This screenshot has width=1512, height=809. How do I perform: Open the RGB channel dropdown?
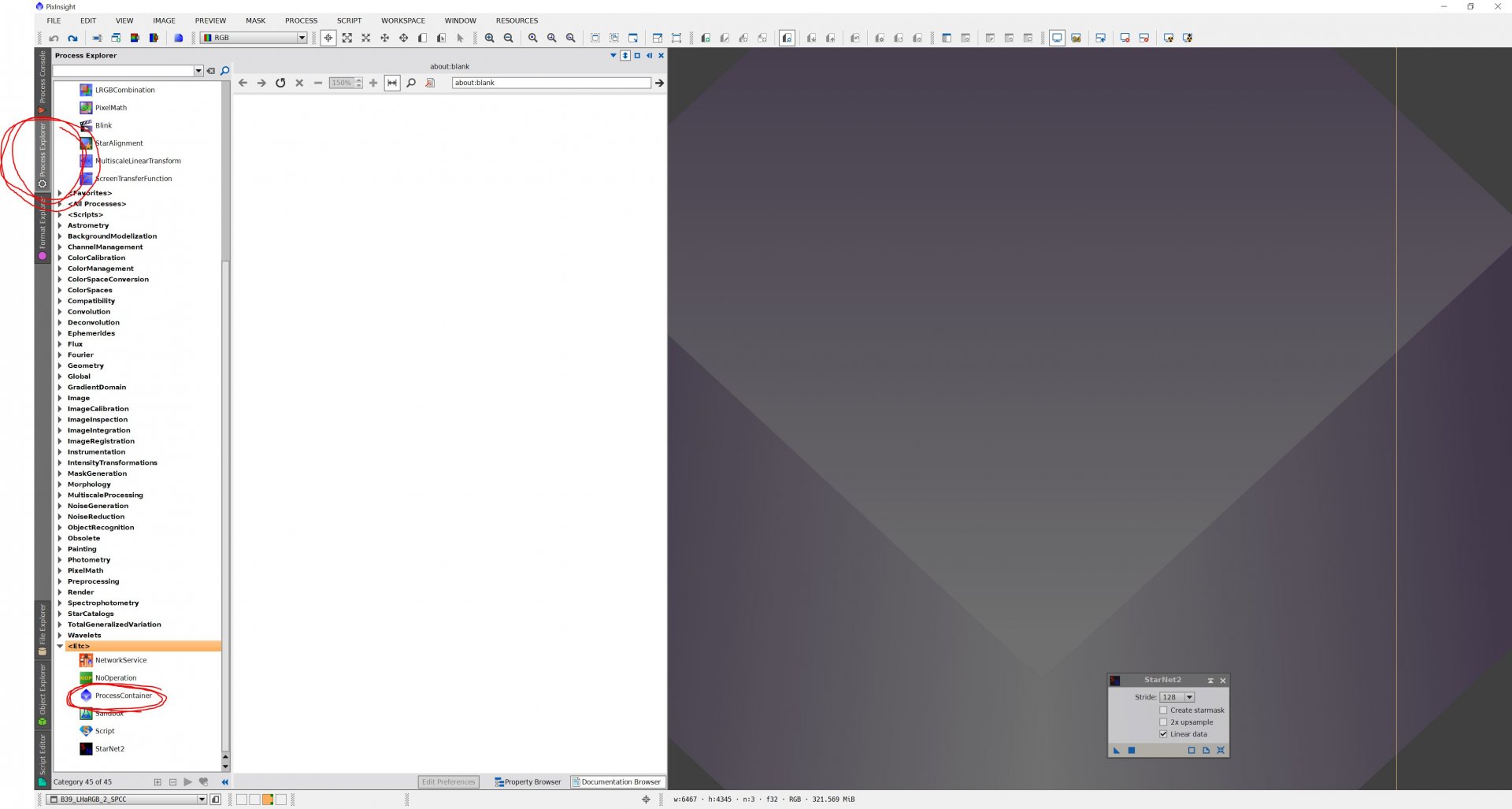point(254,38)
